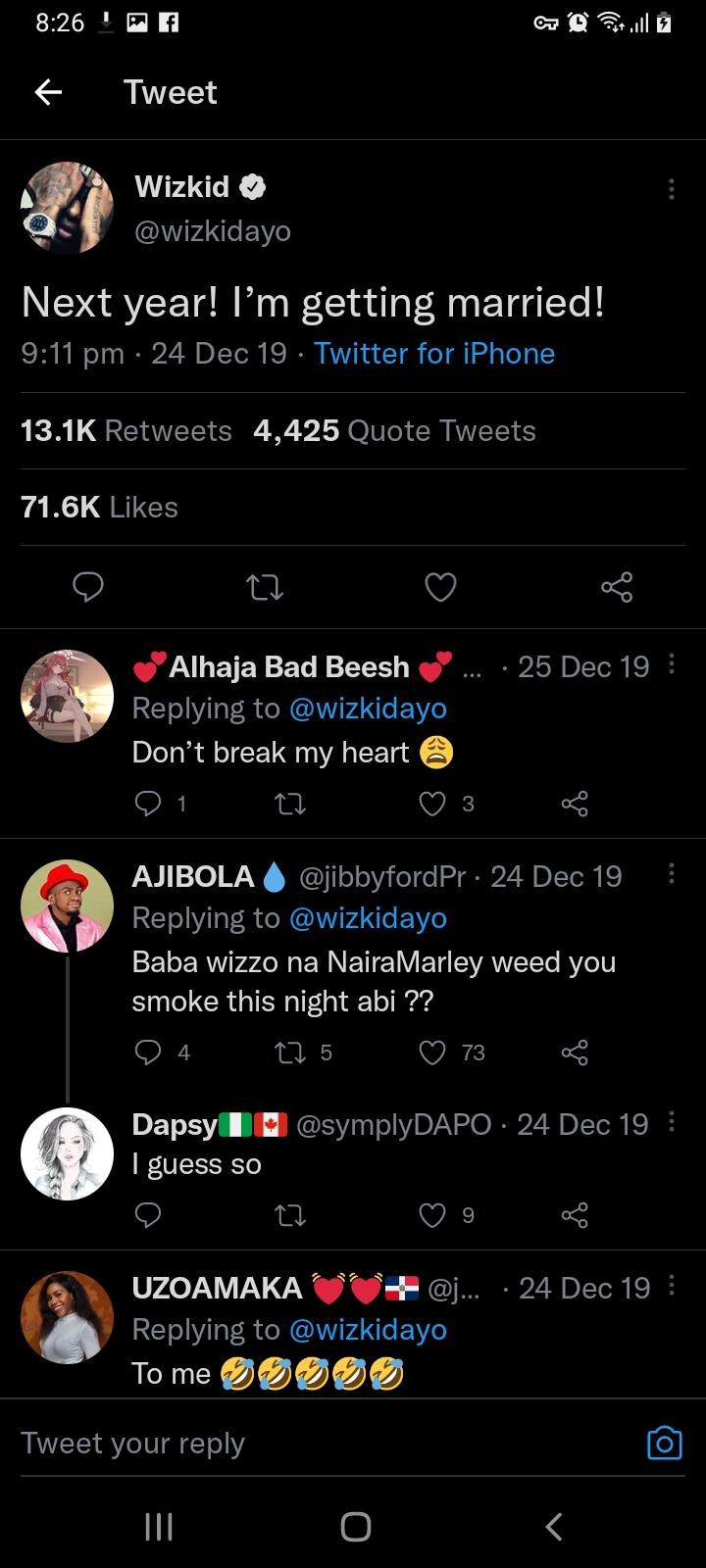Retweet AJIBOLA's reply
The height and width of the screenshot is (1568, 706).
click(289, 1053)
